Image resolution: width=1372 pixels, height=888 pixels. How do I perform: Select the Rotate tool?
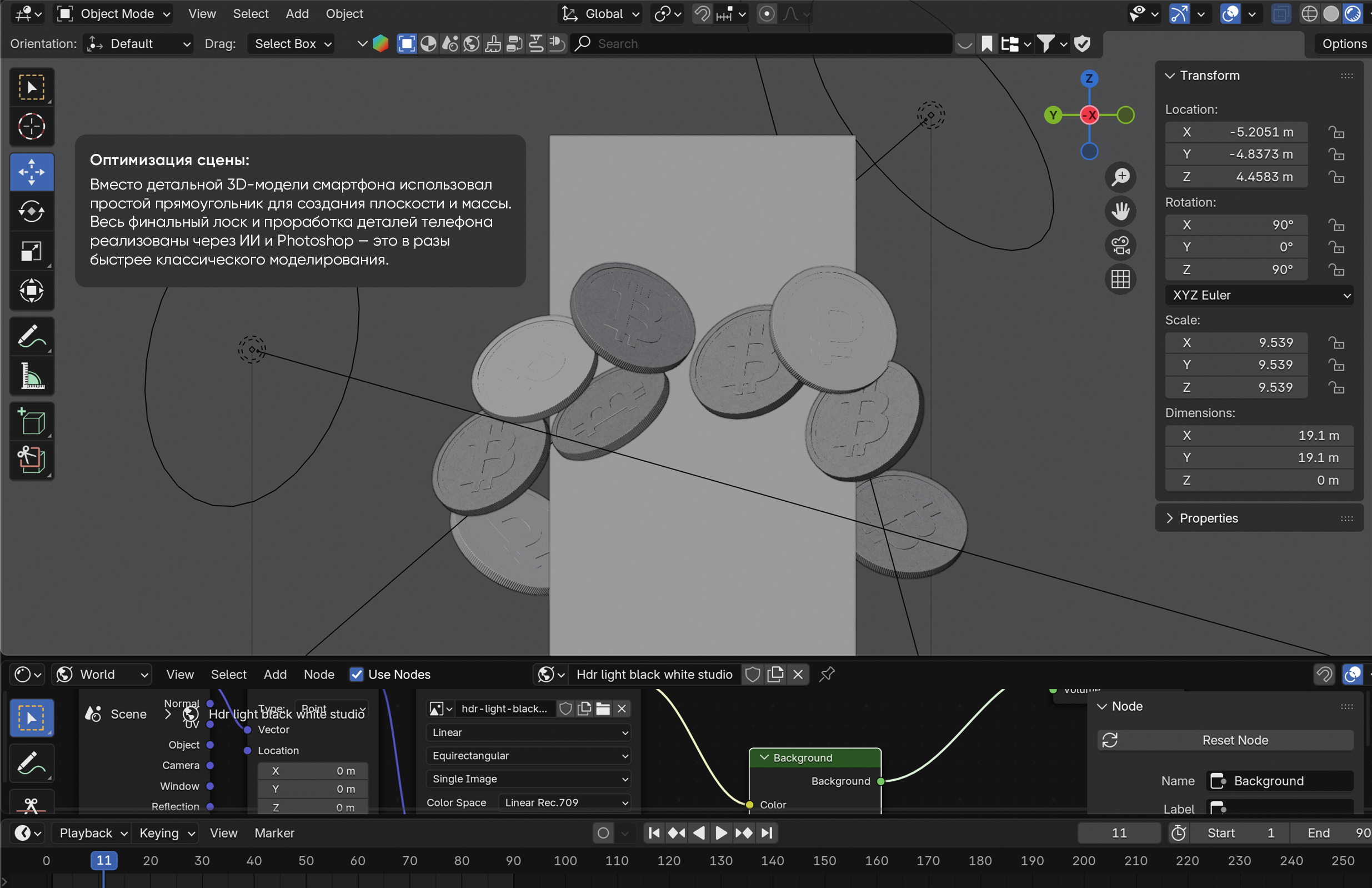[32, 211]
